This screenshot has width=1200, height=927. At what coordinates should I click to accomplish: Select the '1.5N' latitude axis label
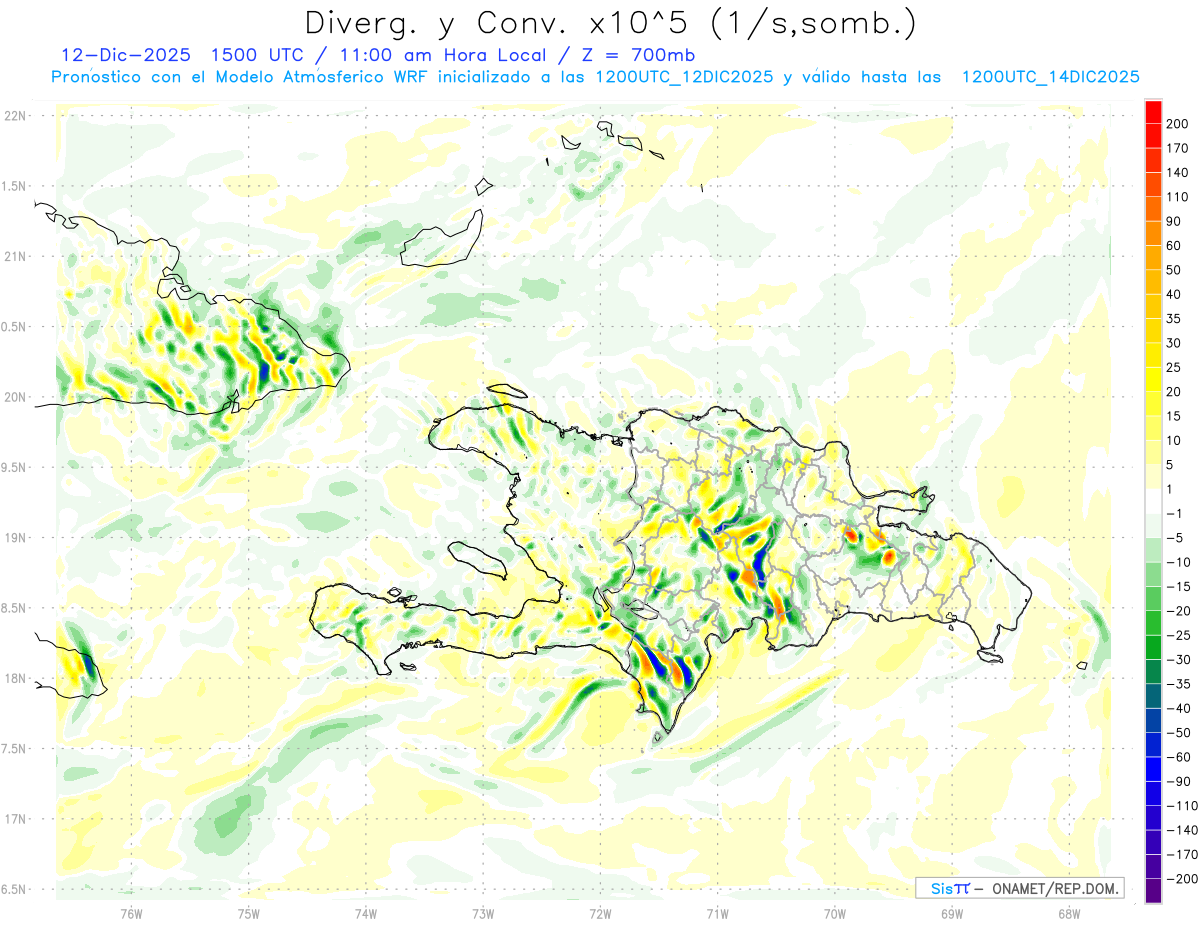(15, 186)
